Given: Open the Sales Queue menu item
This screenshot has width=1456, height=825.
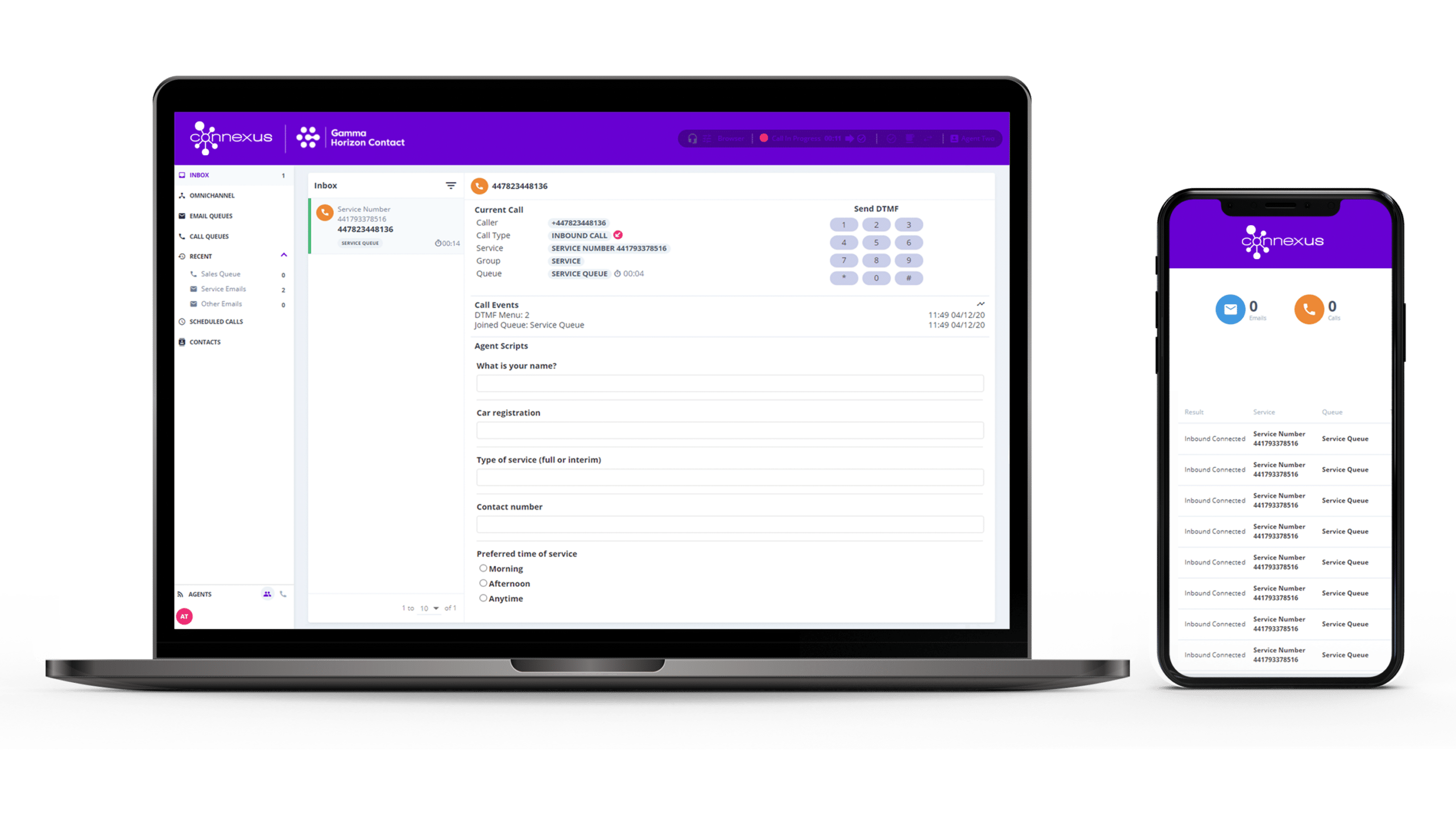Looking at the screenshot, I should coord(221,274).
